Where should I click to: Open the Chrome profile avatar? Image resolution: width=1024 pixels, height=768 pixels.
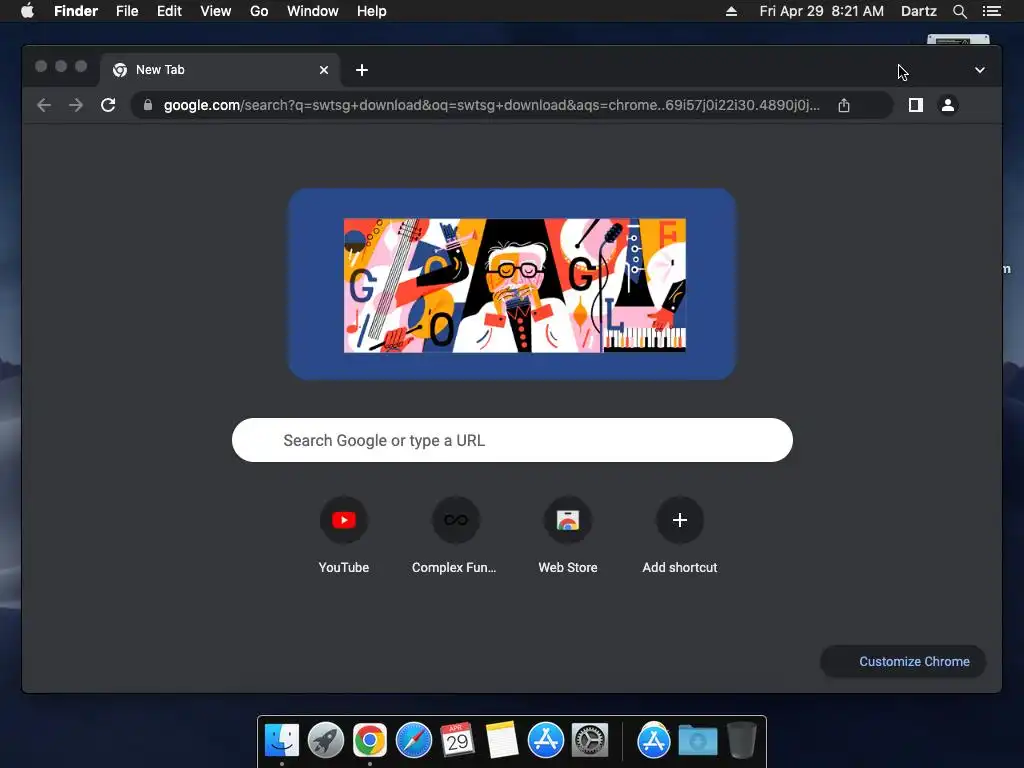(948, 105)
